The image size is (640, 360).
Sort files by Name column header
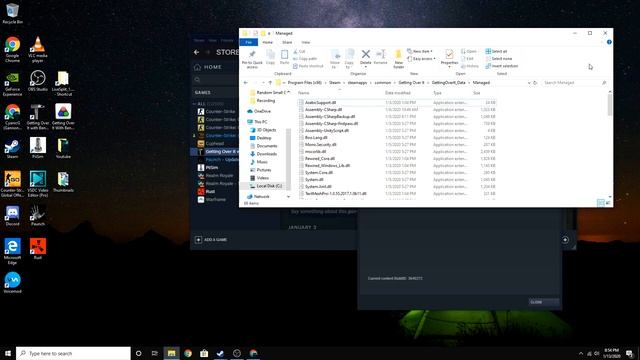(303, 93)
